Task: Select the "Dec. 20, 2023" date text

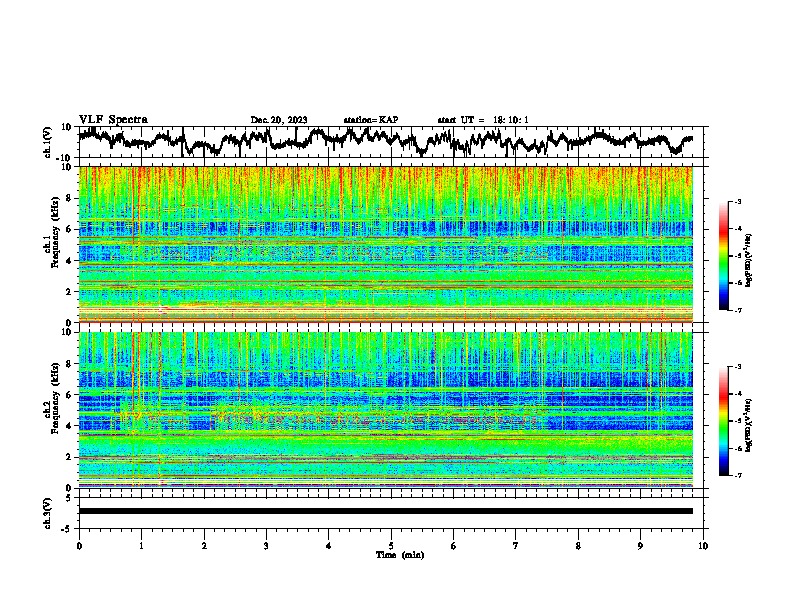Action: coord(279,120)
